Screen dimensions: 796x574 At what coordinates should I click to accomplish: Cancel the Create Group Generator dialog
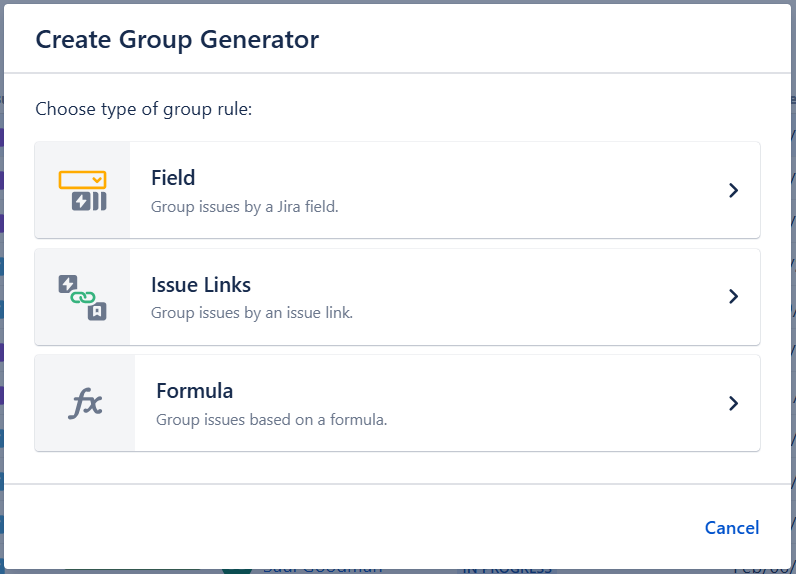(731, 528)
